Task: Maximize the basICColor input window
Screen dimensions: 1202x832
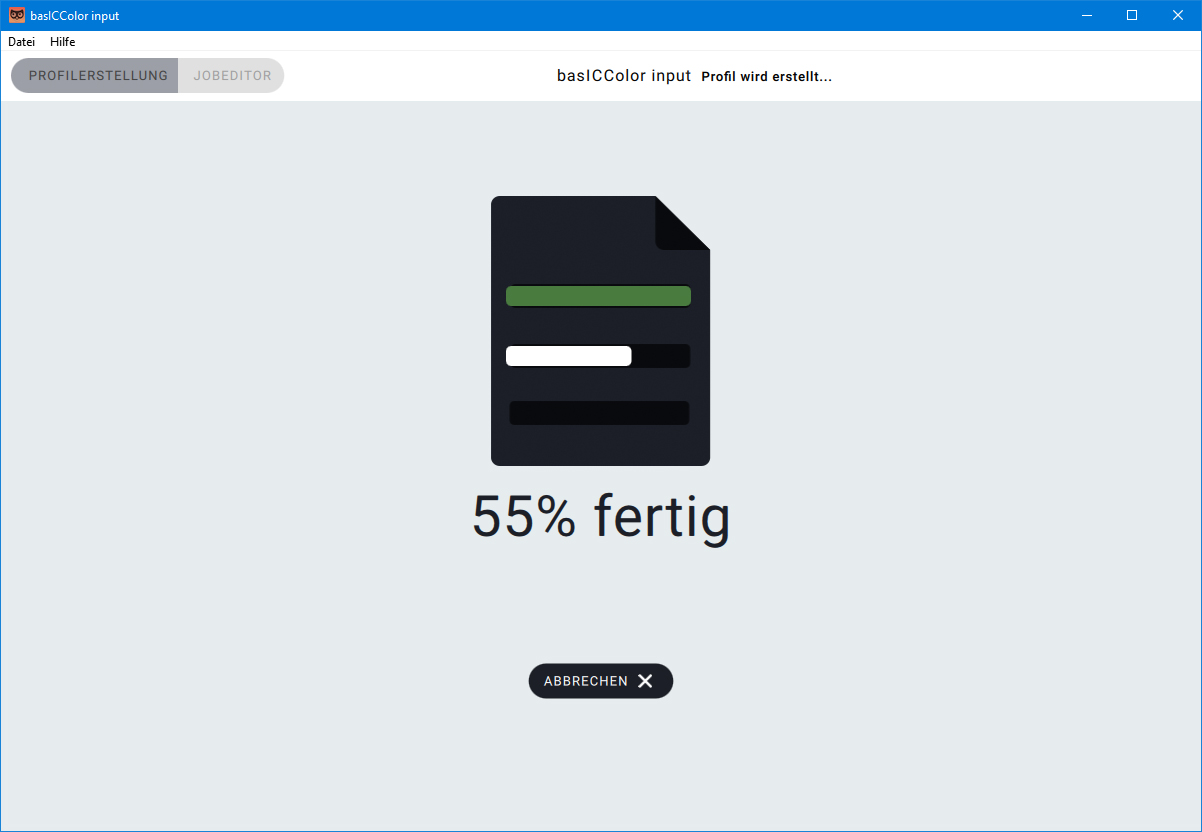Action: (x=1132, y=15)
